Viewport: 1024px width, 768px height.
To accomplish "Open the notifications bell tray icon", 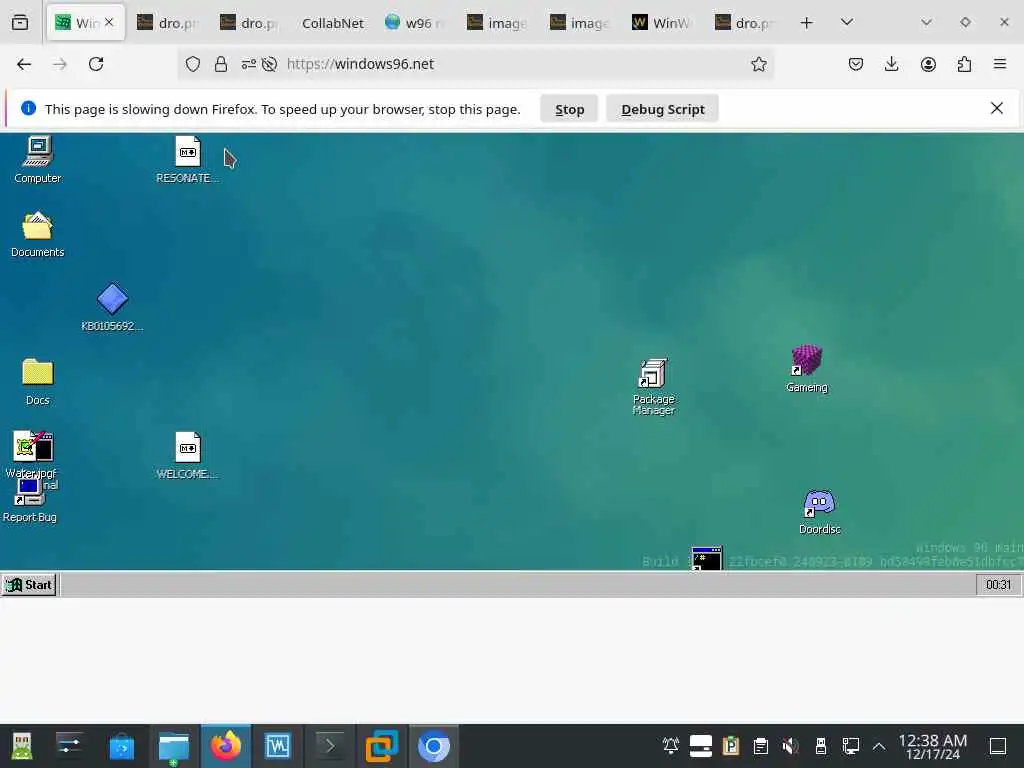I will [x=671, y=746].
